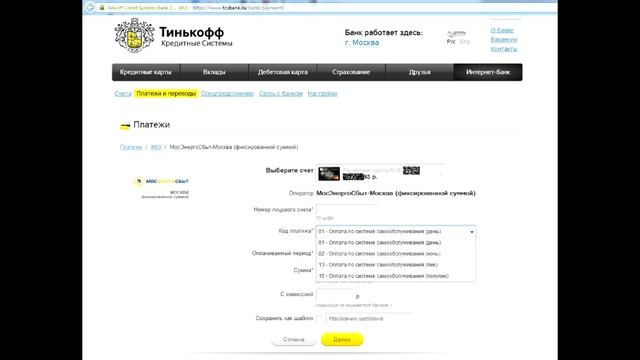Choose option 13 (пик) in dropdown list
The height and width of the screenshot is (360, 640).
click(x=396, y=264)
